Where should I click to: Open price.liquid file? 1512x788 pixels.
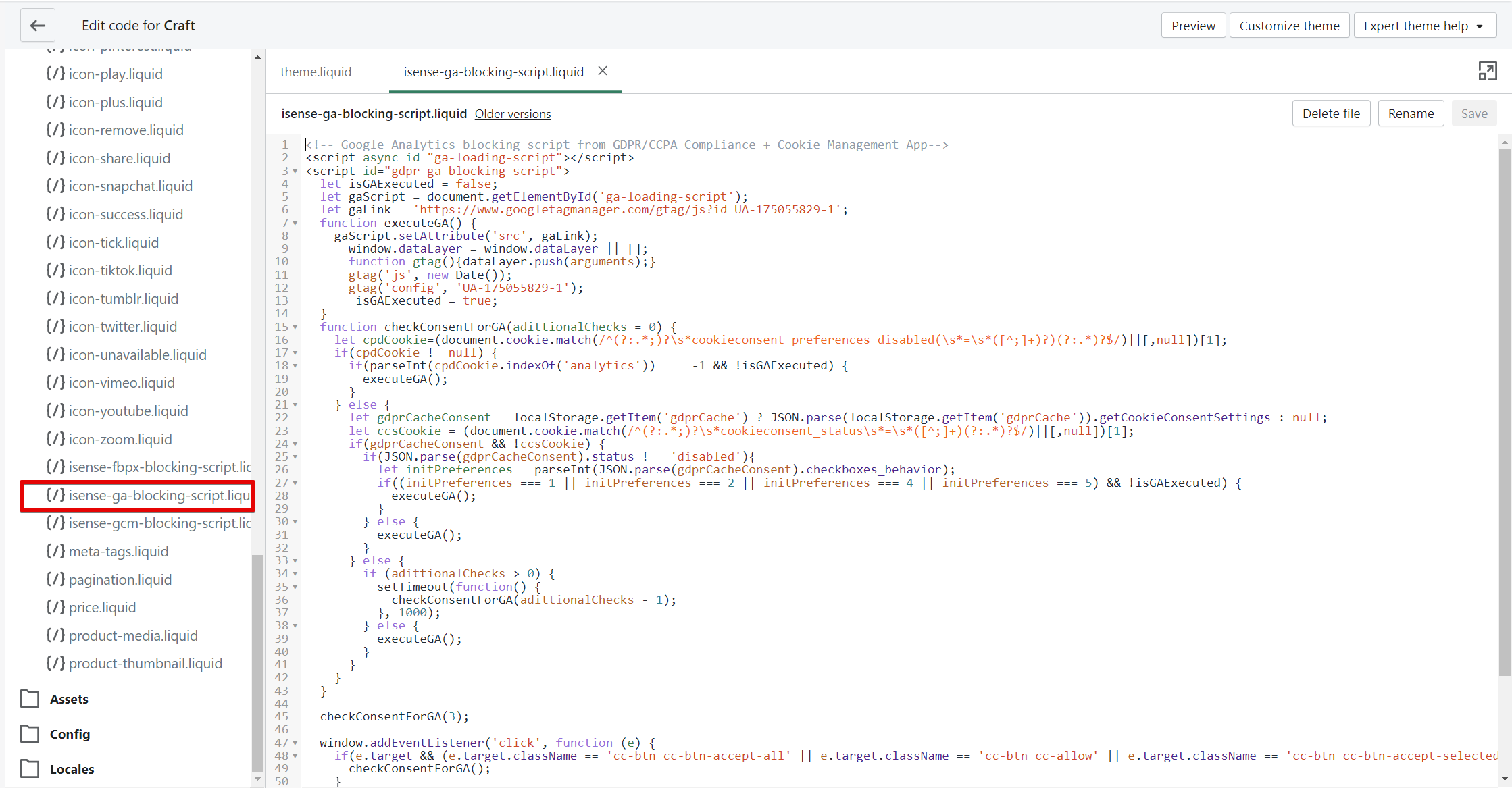tap(91, 608)
